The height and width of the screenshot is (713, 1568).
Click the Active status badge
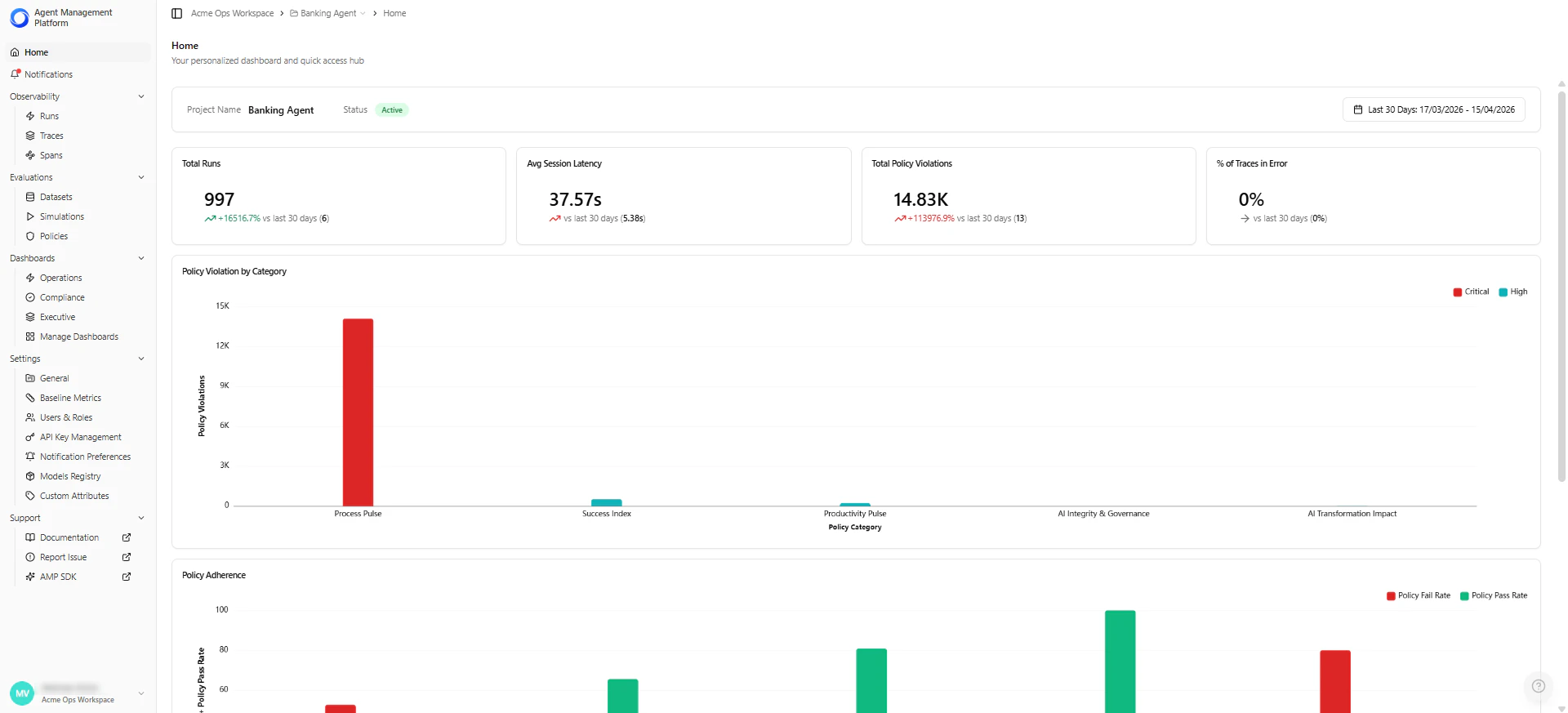[x=392, y=110]
